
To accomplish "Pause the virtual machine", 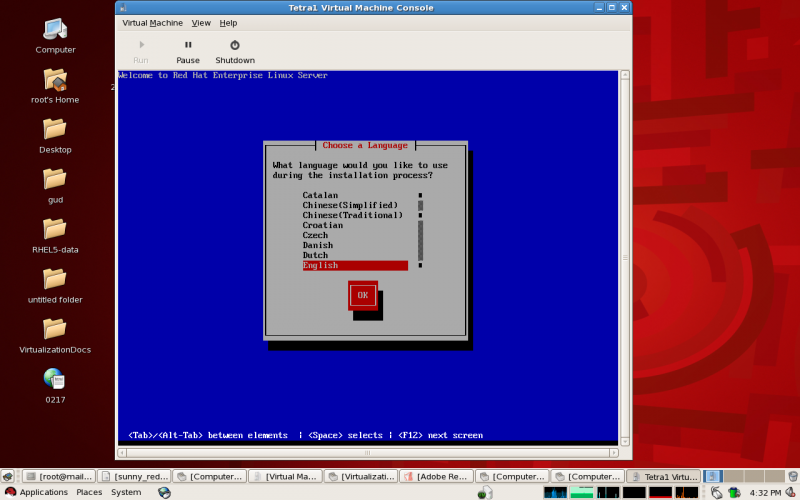I will (188, 52).
